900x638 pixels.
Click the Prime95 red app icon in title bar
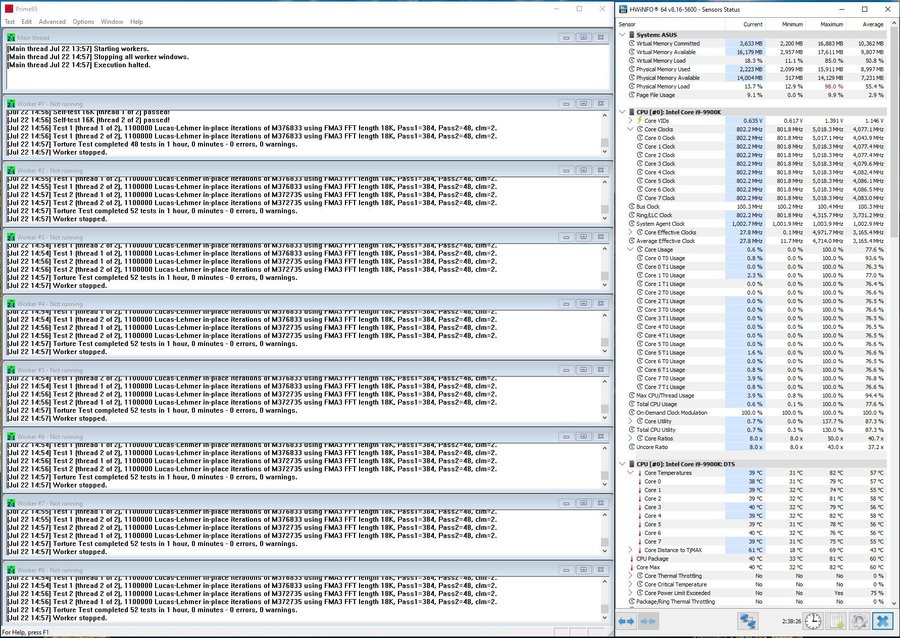(8, 9)
